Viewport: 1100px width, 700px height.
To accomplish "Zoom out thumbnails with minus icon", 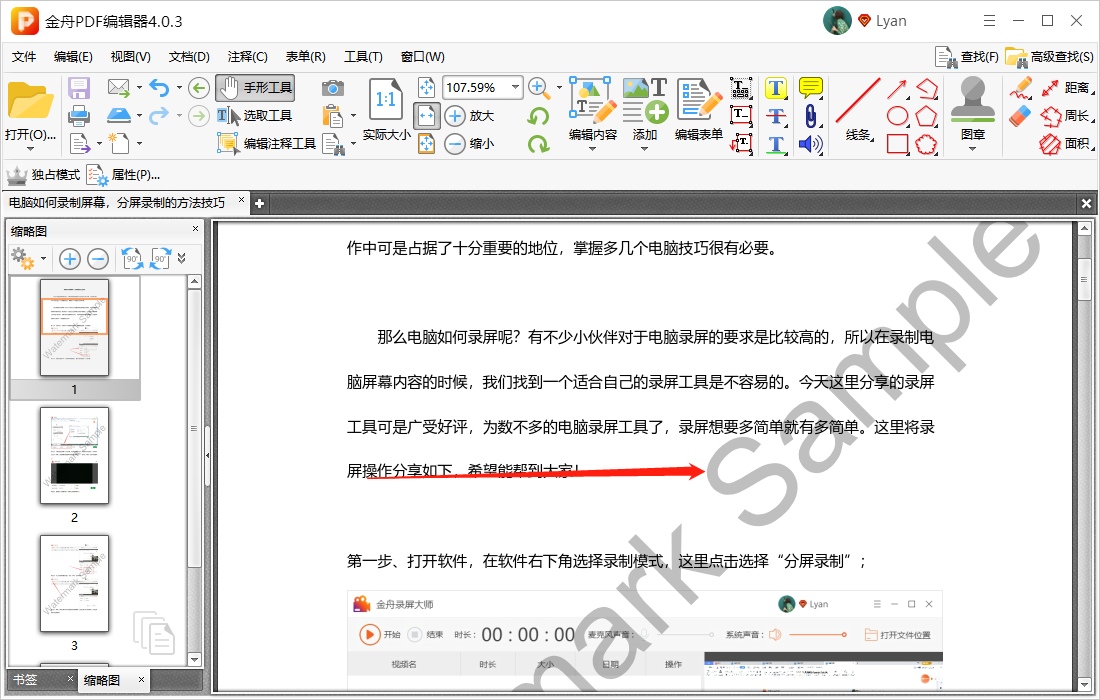I will (x=98, y=259).
